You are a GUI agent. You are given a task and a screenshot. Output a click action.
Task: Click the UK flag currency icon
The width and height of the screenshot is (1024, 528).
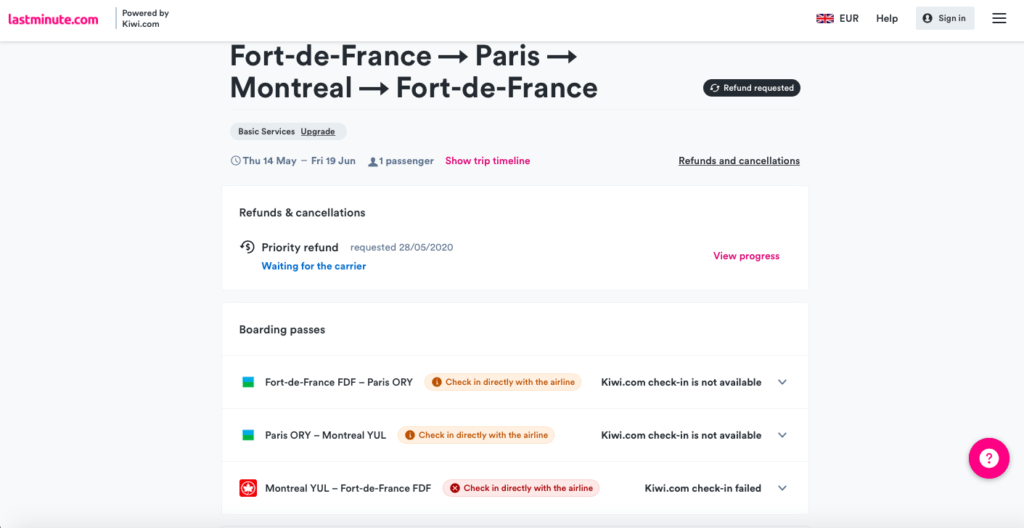coord(825,18)
